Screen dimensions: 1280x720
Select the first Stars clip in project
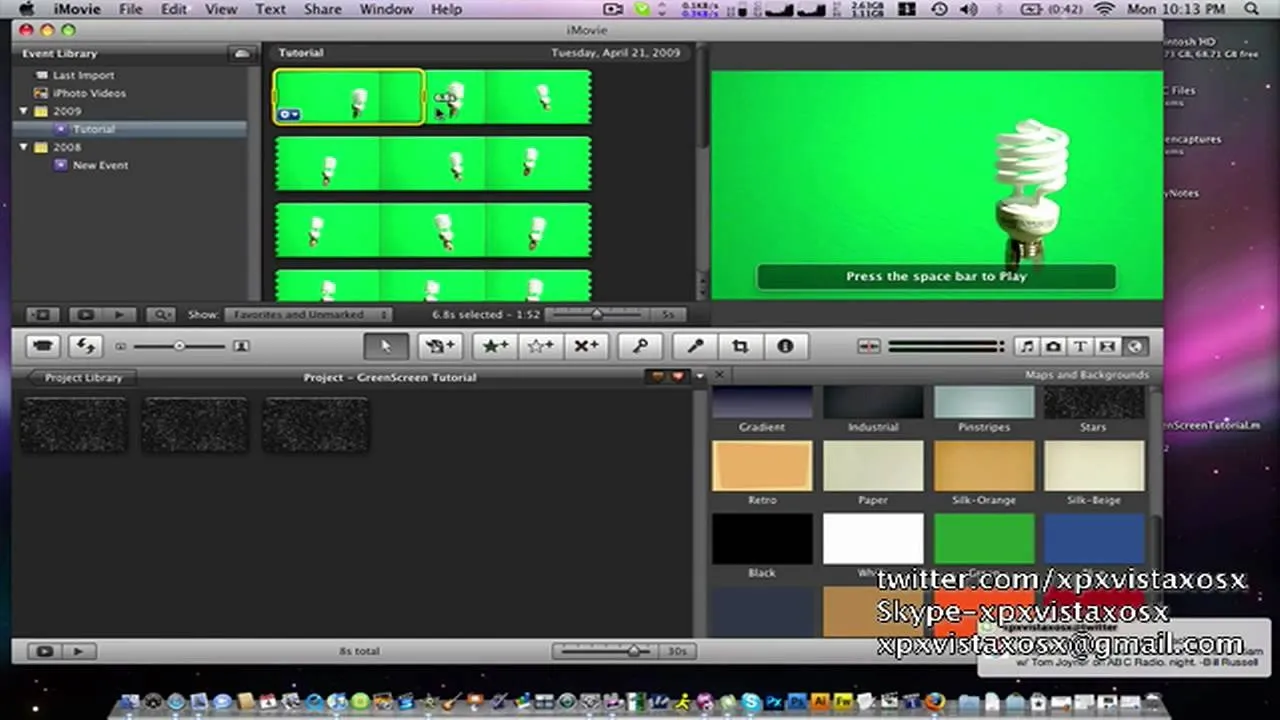pos(74,424)
